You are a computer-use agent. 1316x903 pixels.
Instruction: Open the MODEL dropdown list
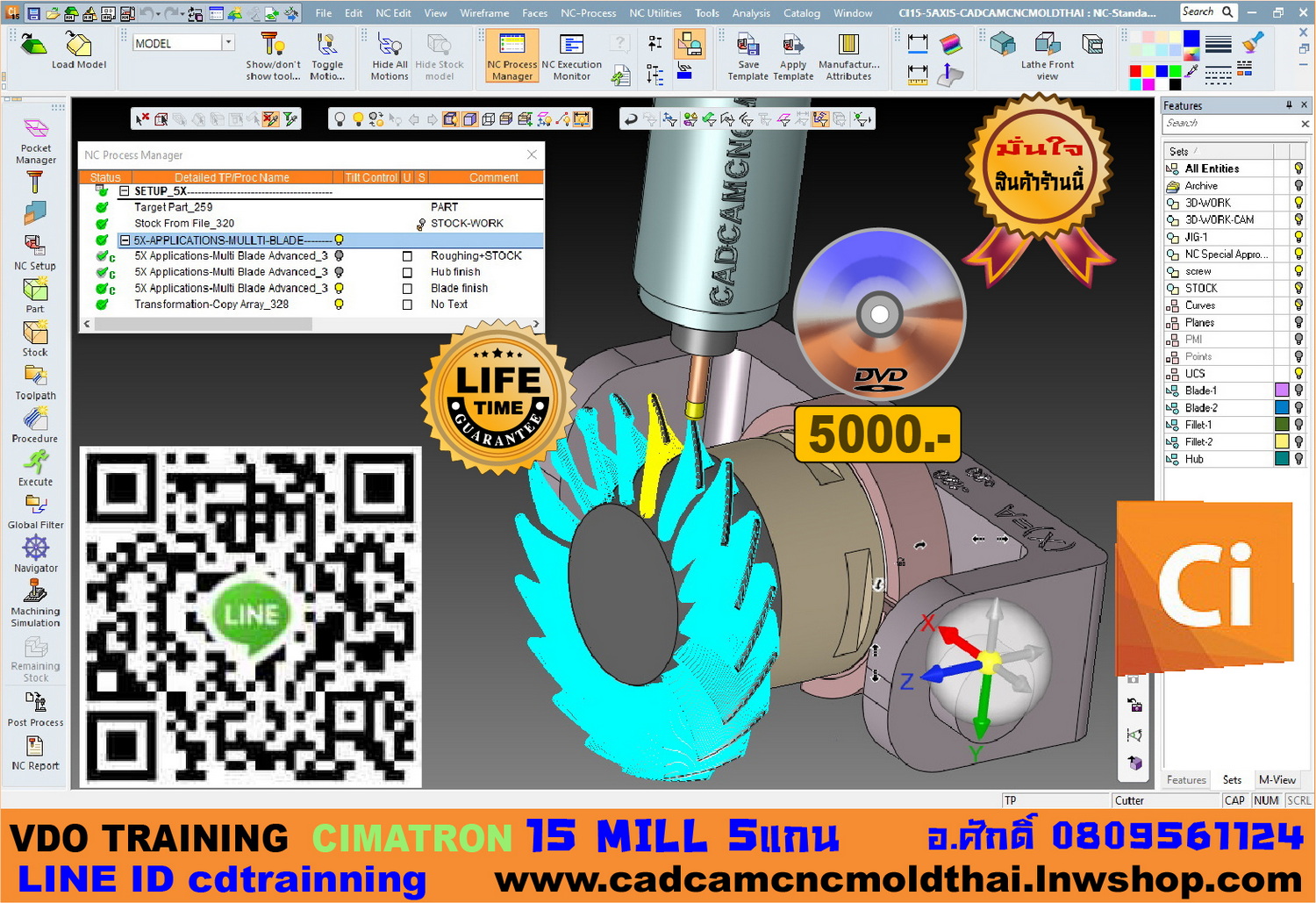[x=228, y=43]
